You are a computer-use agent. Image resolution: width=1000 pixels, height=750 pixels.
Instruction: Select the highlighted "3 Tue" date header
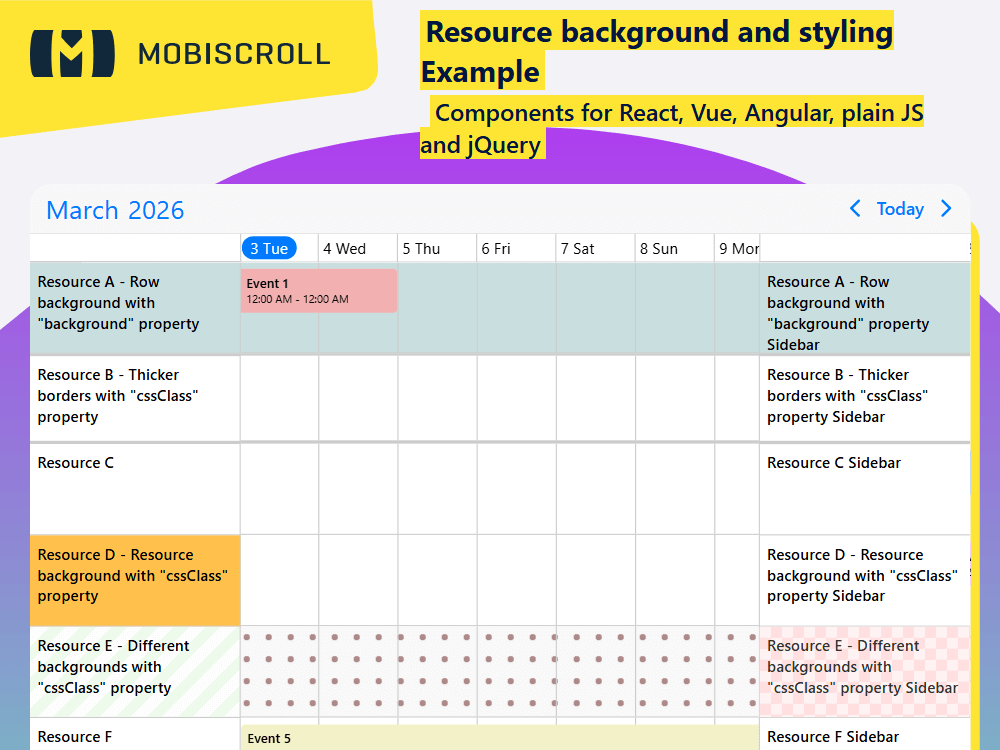coord(268,247)
